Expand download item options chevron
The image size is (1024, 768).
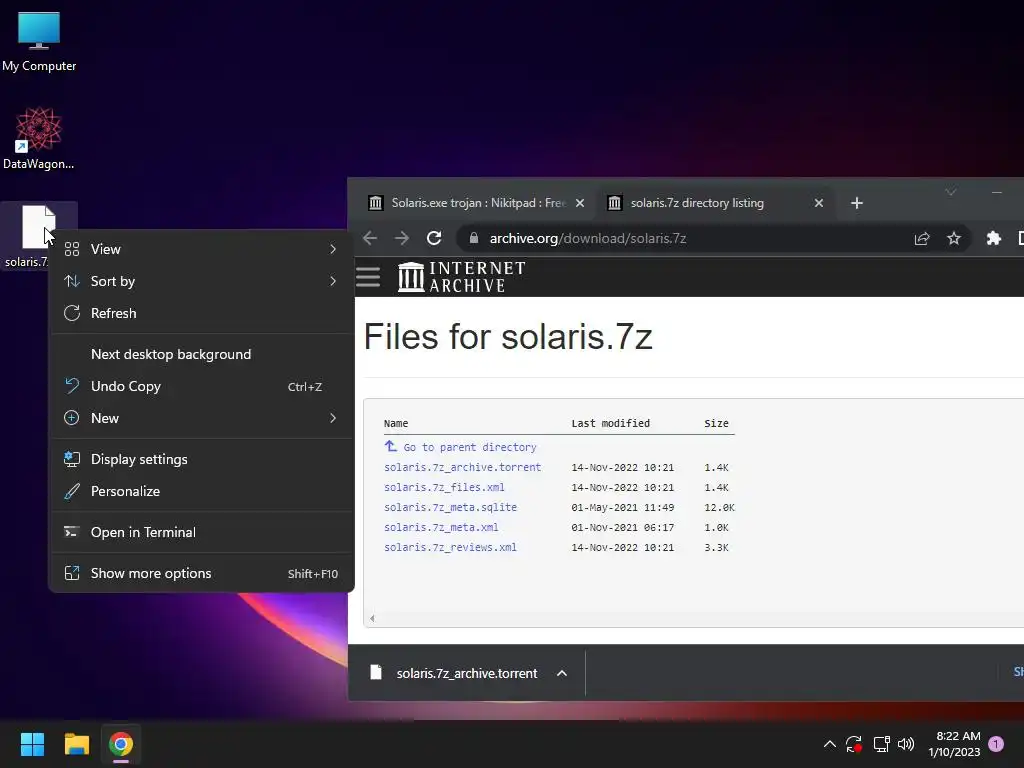click(x=562, y=673)
